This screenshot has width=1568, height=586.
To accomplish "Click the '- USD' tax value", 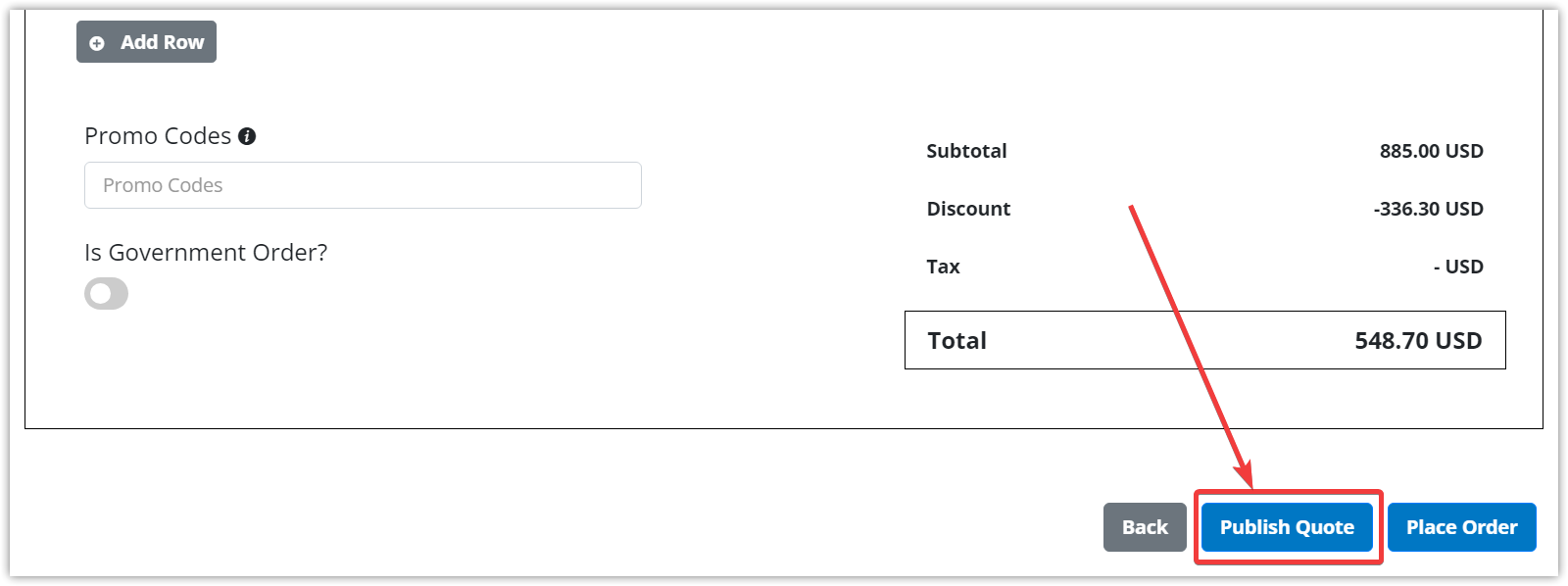I will pos(1458,267).
